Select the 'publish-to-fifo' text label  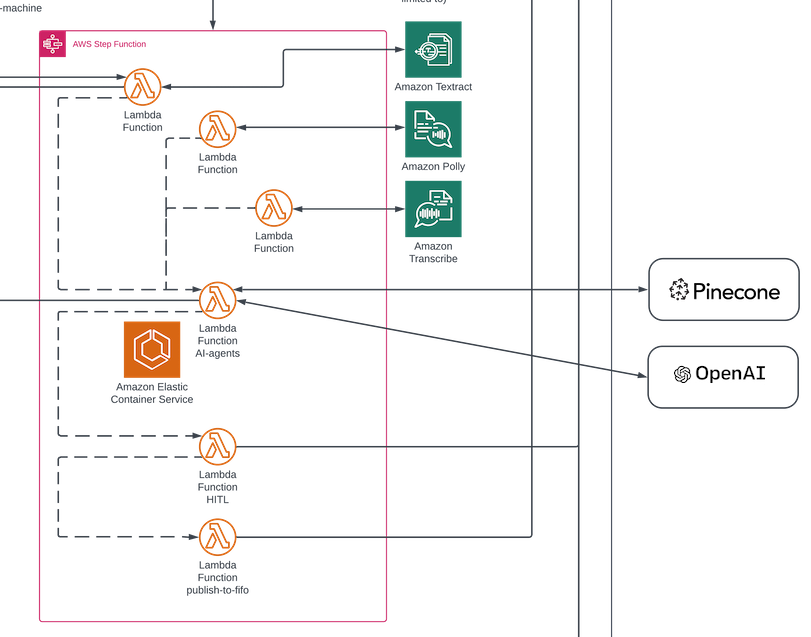coord(217,590)
